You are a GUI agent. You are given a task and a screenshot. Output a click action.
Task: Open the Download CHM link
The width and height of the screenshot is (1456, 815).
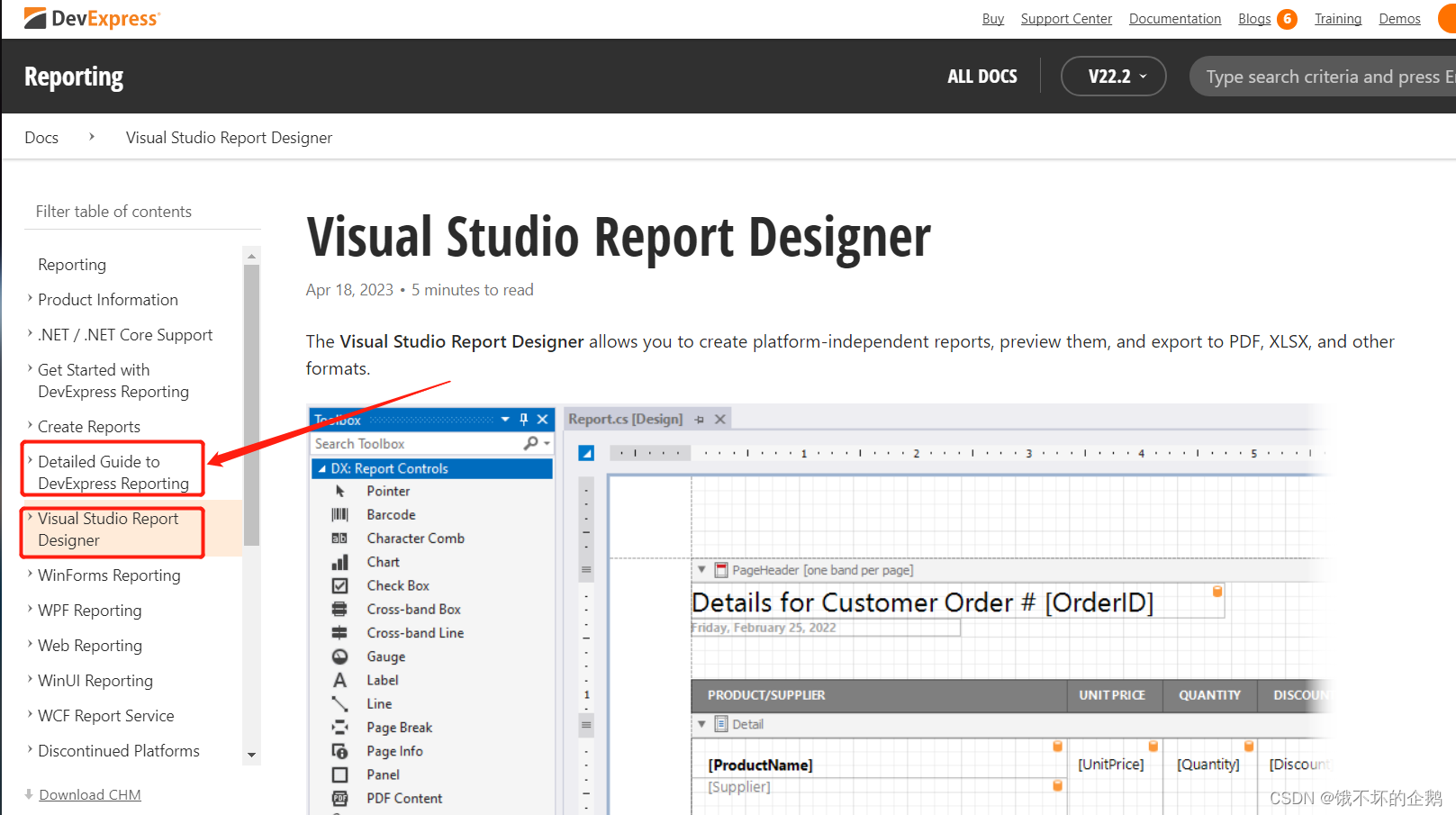90,794
